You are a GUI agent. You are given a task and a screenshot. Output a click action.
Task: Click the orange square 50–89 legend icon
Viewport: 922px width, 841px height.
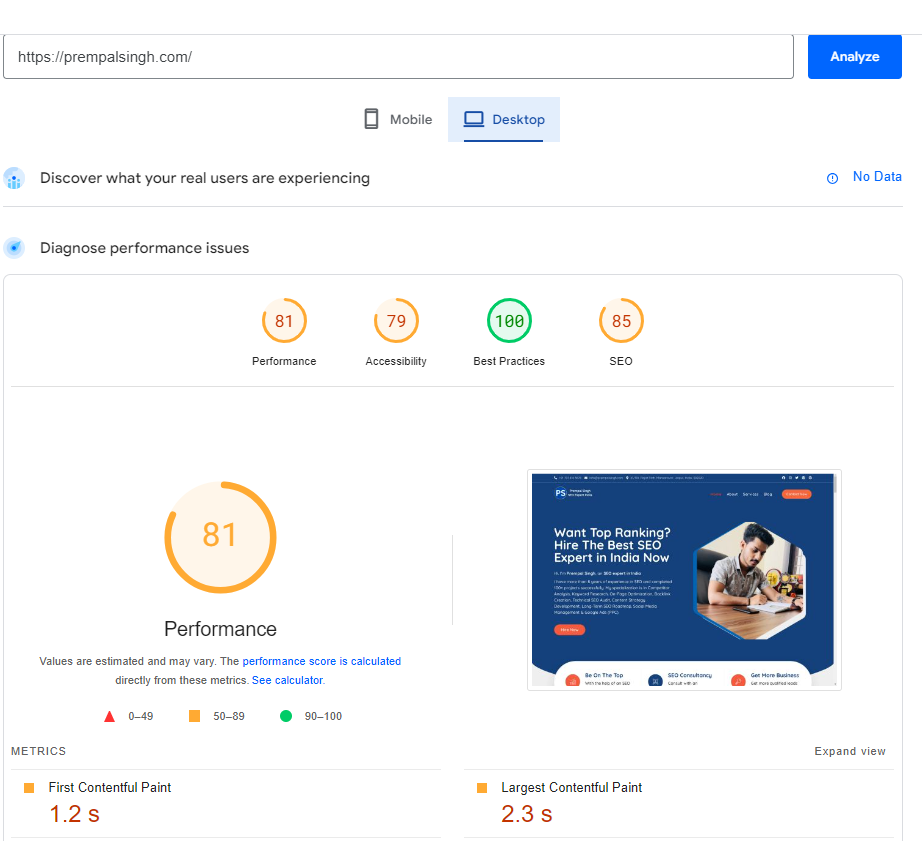(x=194, y=716)
